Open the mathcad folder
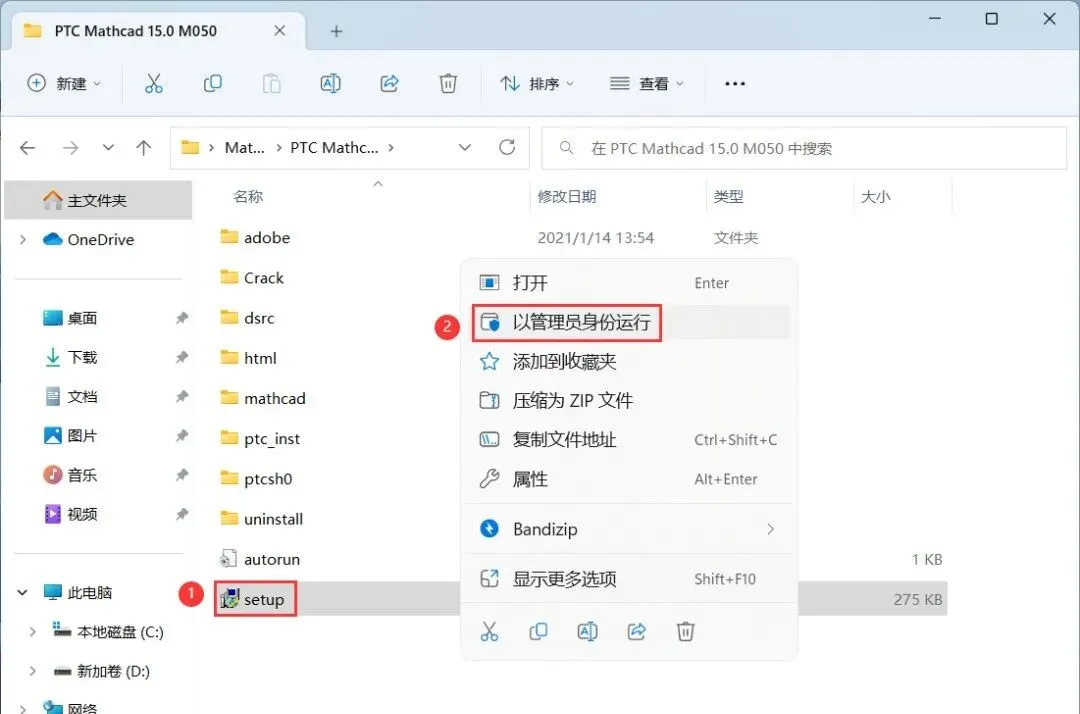The width and height of the screenshot is (1080, 714). tap(263, 398)
